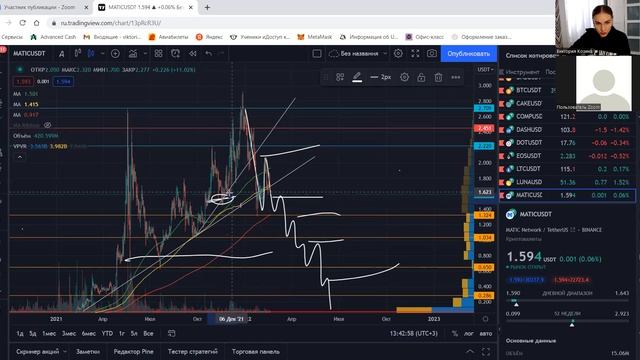Open the Скринер акций tab
The height and width of the screenshot is (360, 640).
coord(38,351)
